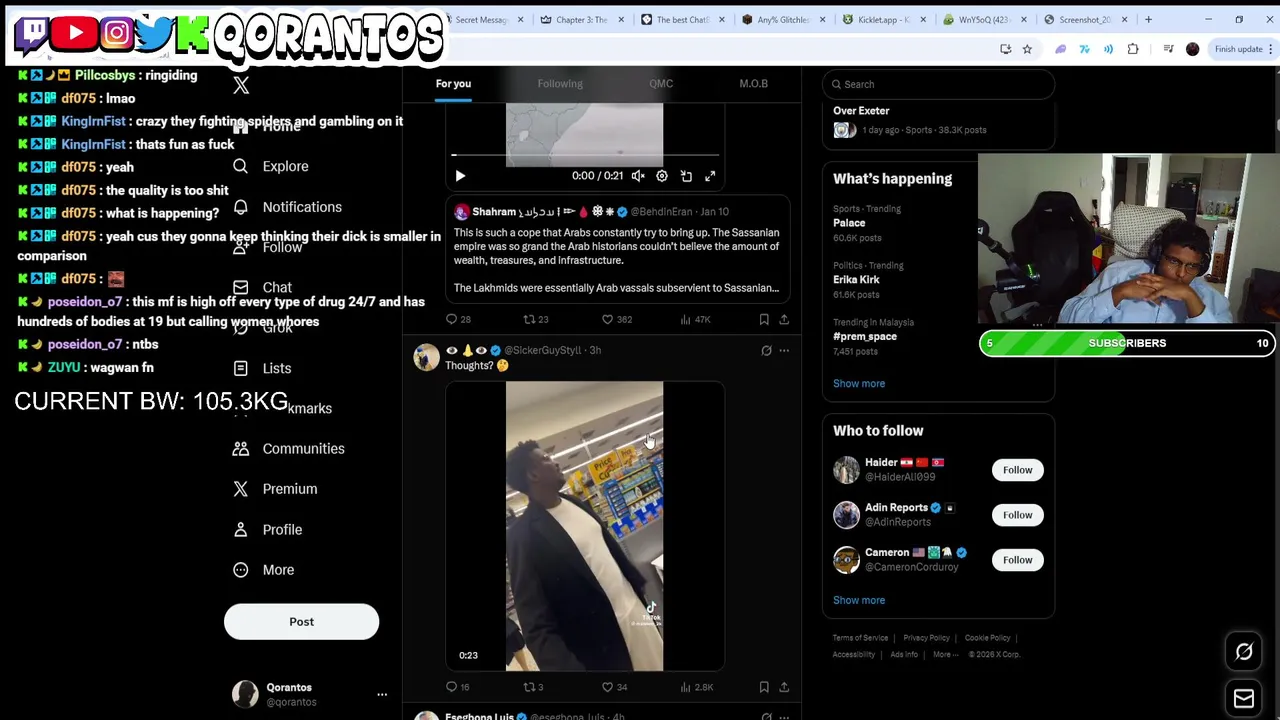Screen dimensions: 1280x720
Task: Open Privacy Policy link
Action: [926, 638]
